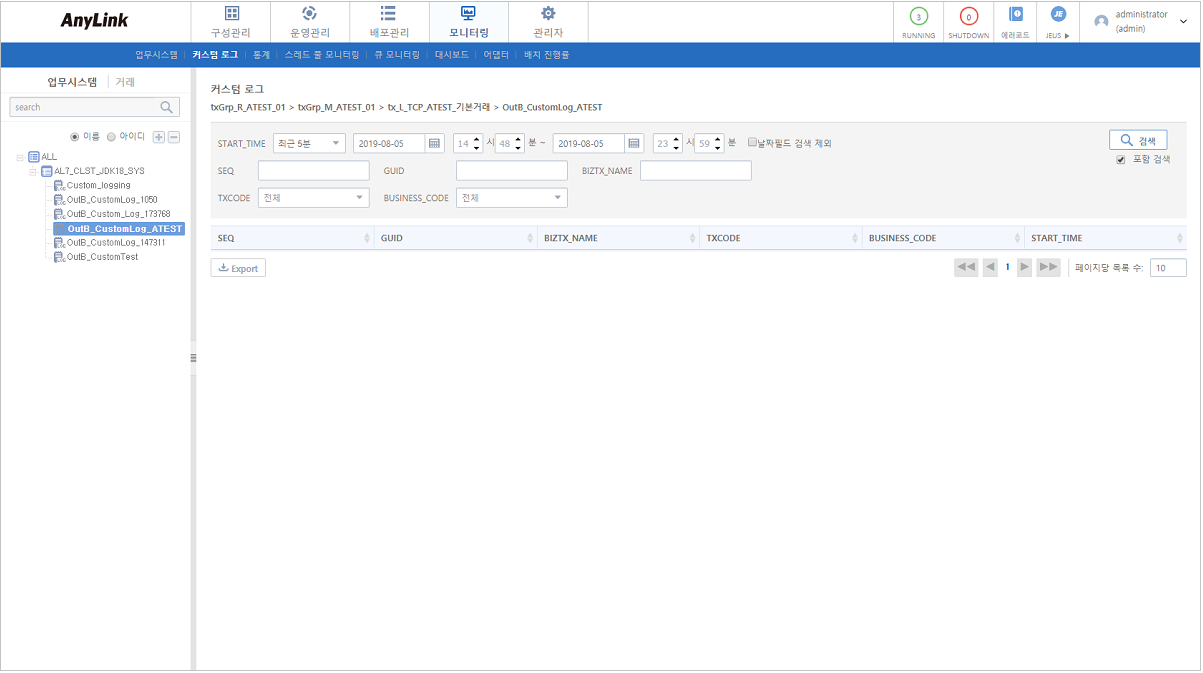1203x673 pixels.
Task: Click the 검색 search button
Action: click(1137, 139)
